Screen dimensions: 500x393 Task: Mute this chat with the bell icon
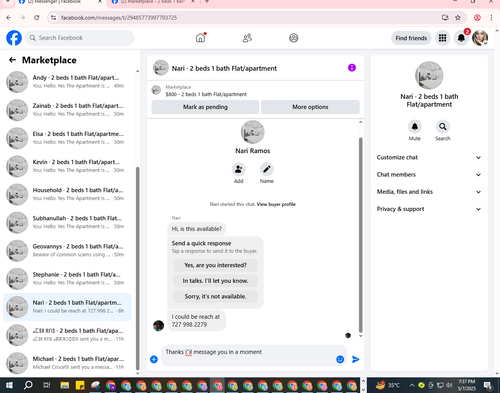415,127
